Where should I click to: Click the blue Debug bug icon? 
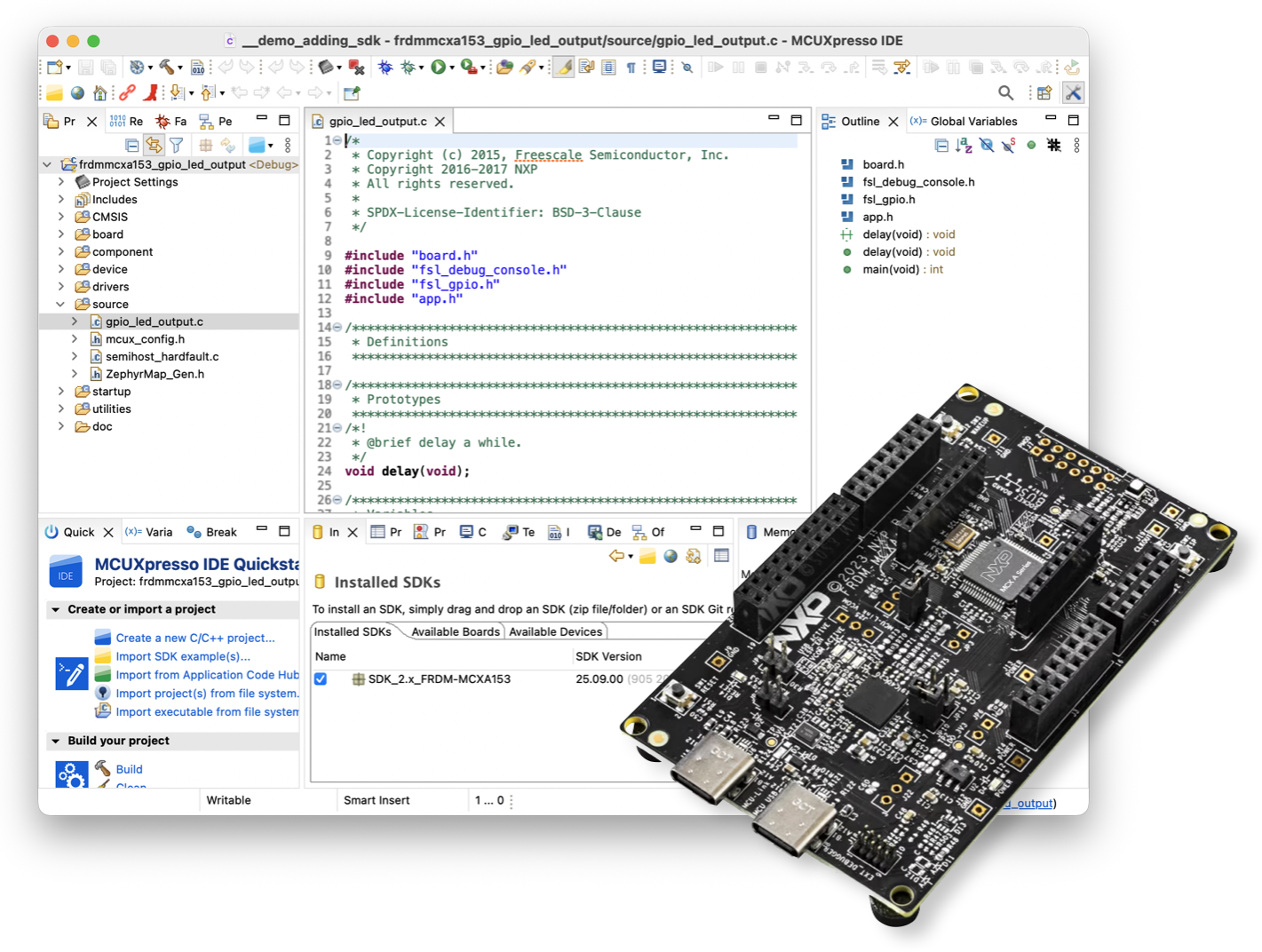[x=385, y=67]
